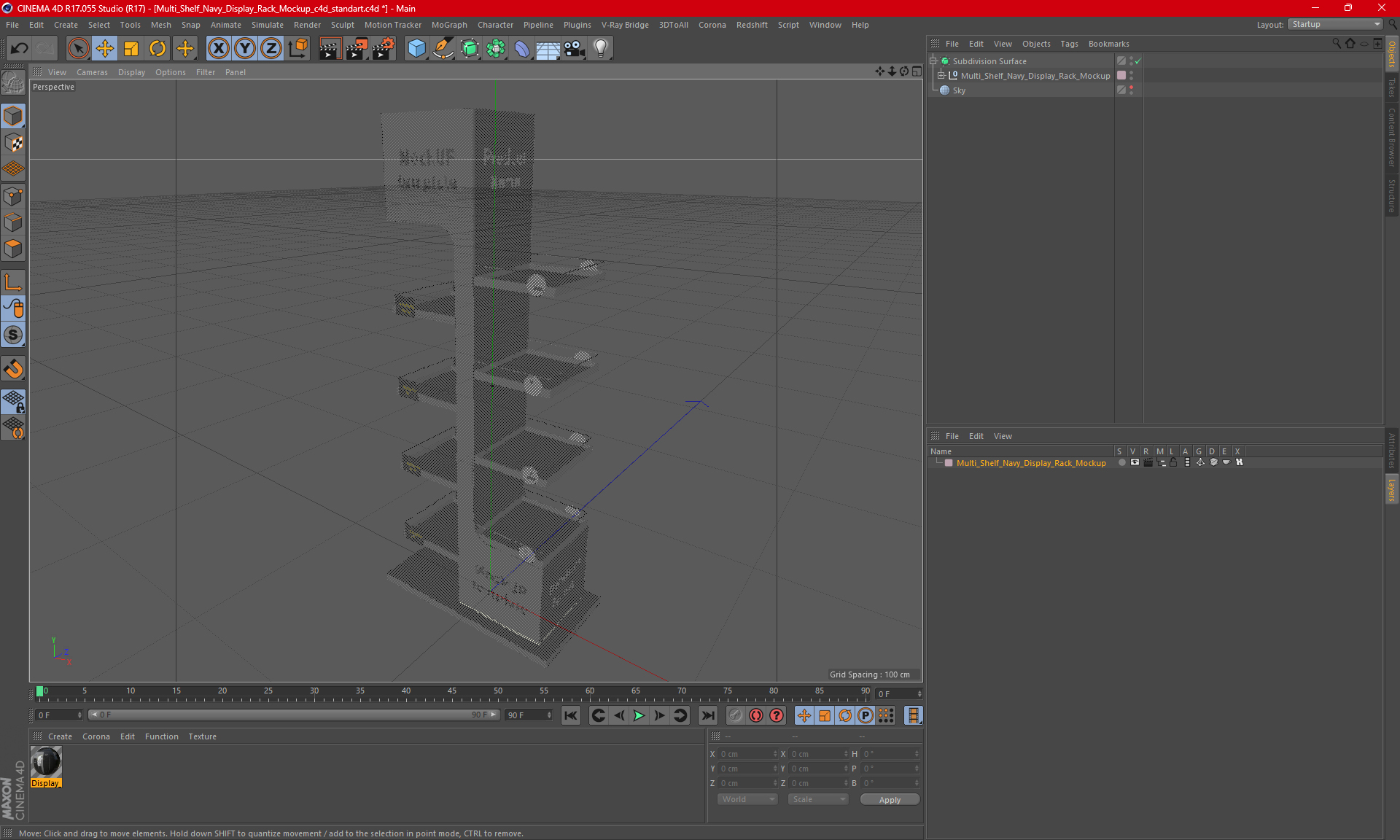1400x840 pixels.
Task: Toggle autokeying button
Action: point(756,715)
